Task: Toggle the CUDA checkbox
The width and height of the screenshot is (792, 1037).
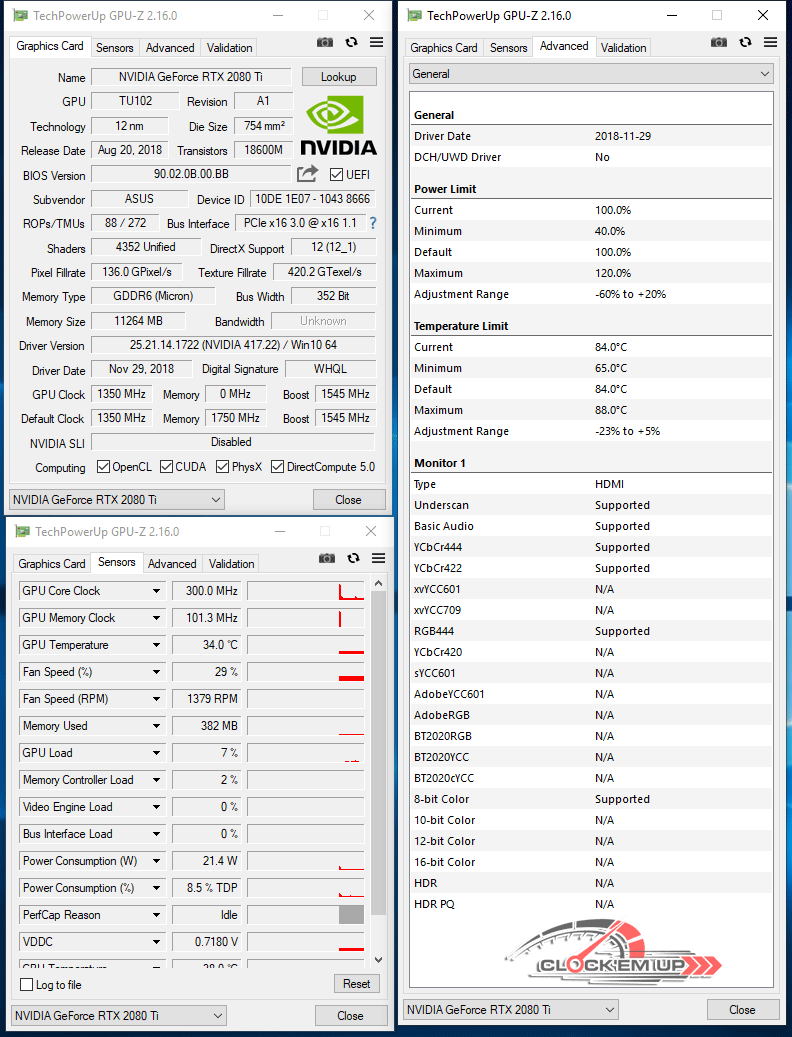Action: [167, 467]
